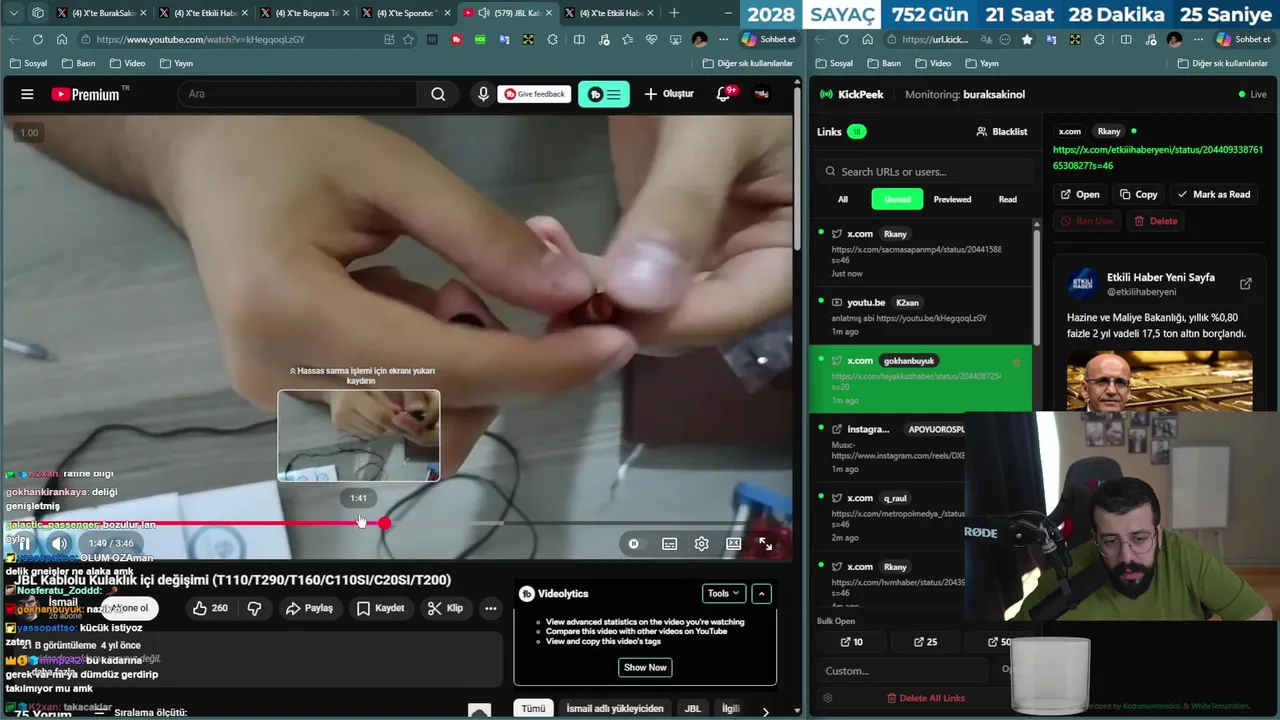Viewport: 1280px width, 720px height.
Task: Reload the KickPeek page in right browser
Action: click(x=843, y=39)
